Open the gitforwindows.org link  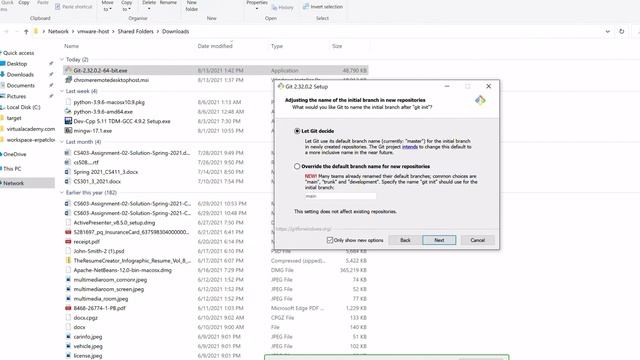(304, 229)
